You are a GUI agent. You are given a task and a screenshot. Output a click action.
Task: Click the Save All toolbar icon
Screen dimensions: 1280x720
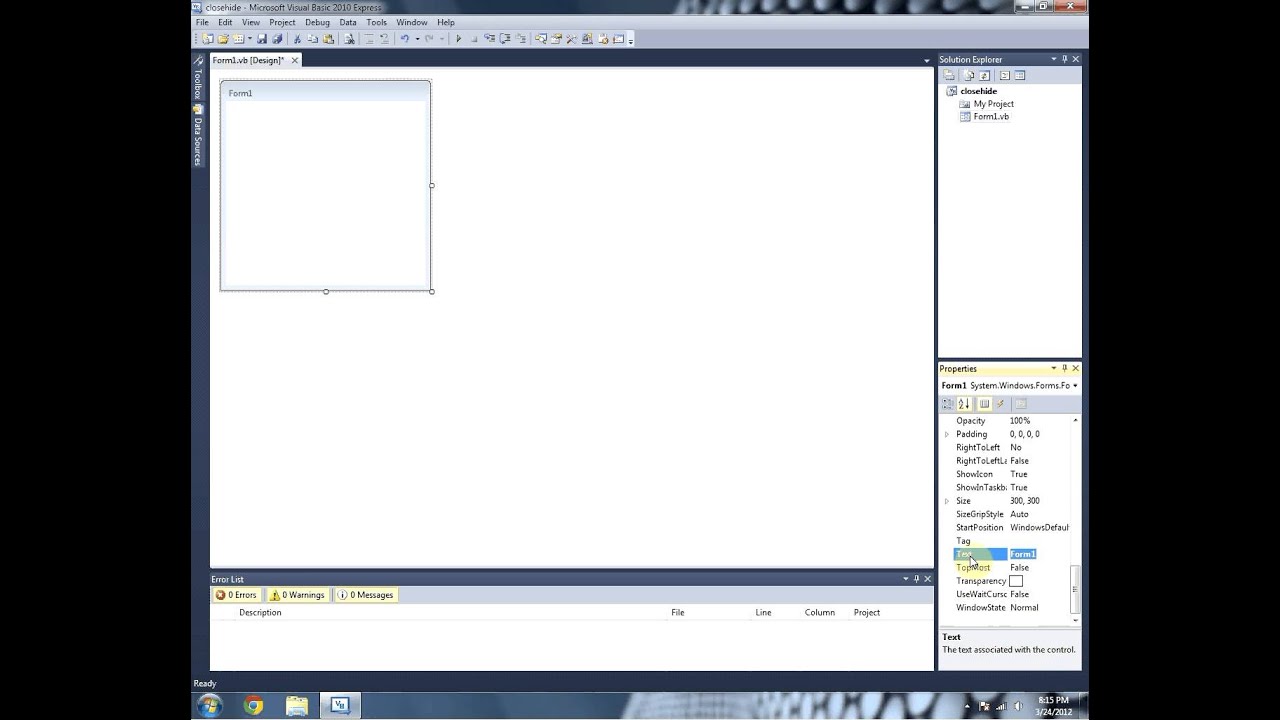[x=277, y=38]
